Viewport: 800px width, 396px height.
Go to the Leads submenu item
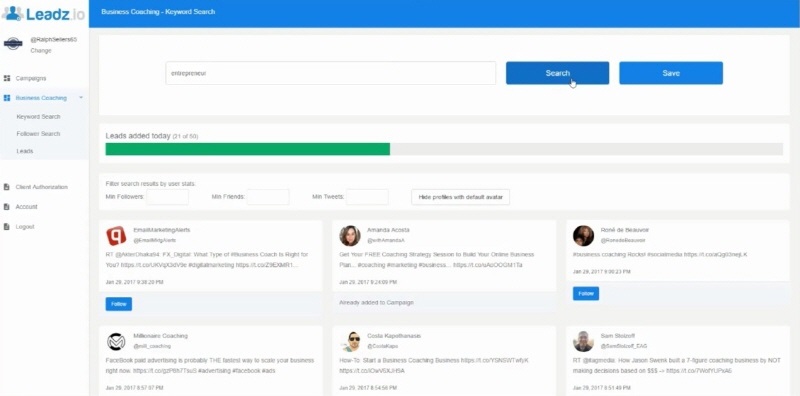(x=24, y=151)
